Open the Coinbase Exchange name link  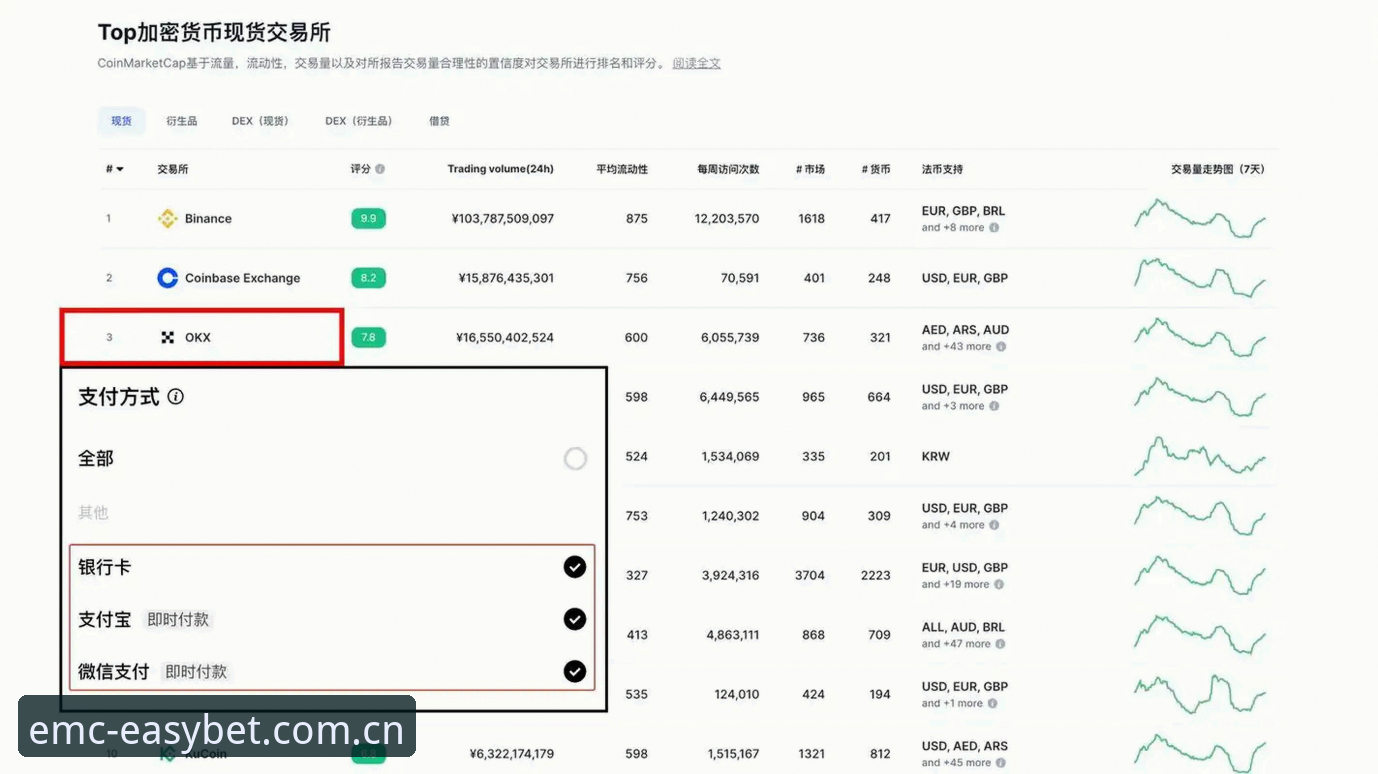[x=243, y=278]
